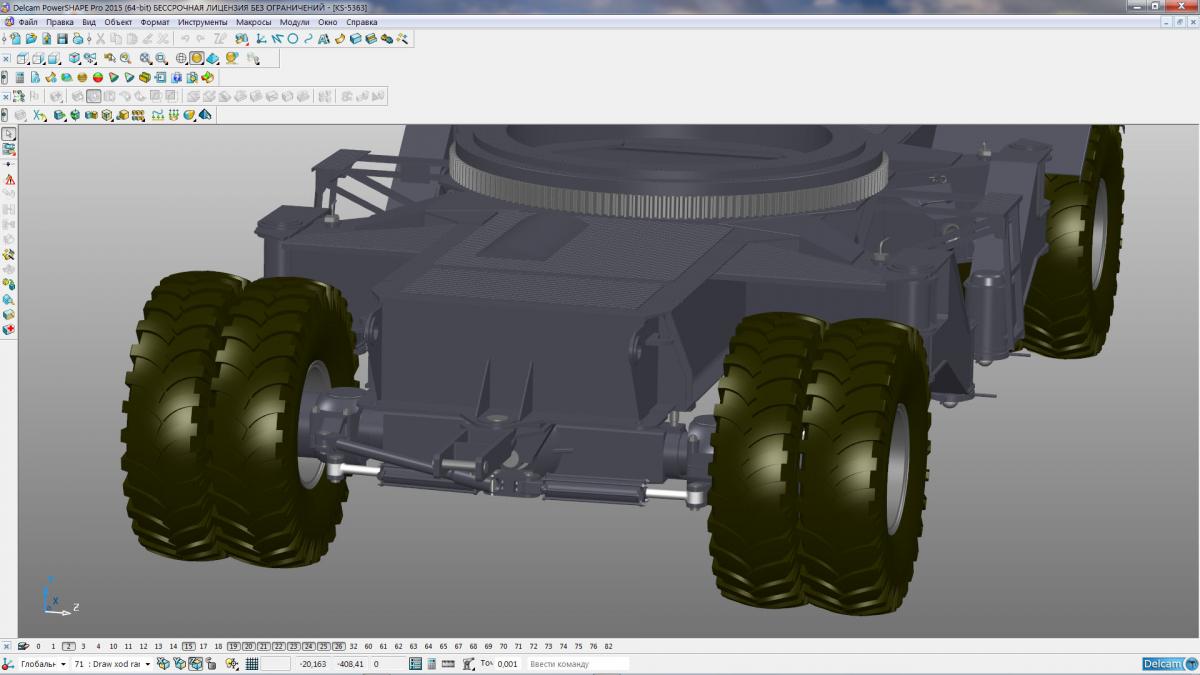The width and height of the screenshot is (1200, 675).
Task: Toggle level 26 visibility
Action: click(339, 646)
